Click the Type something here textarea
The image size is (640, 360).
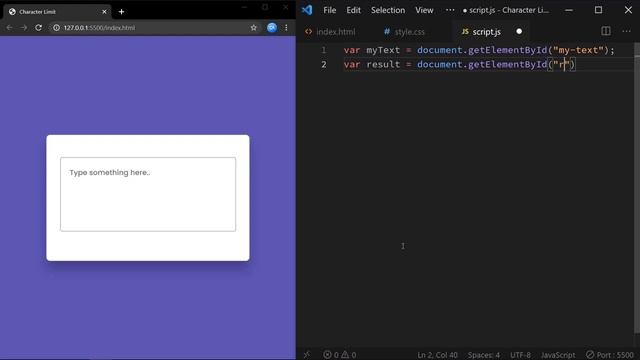tap(148, 194)
